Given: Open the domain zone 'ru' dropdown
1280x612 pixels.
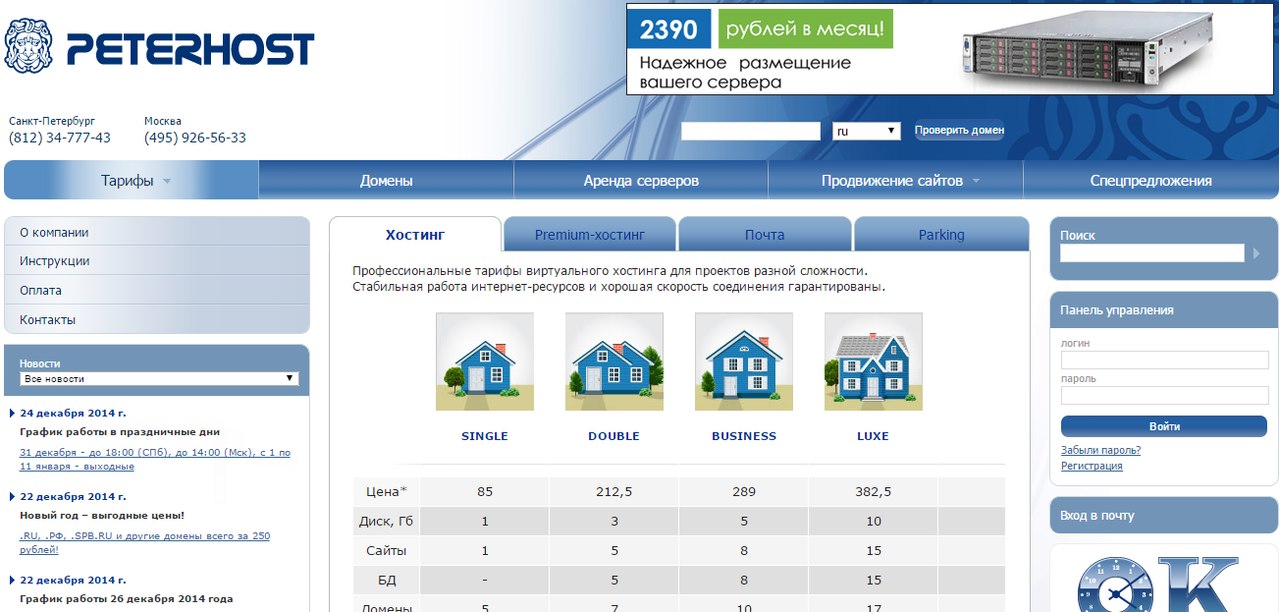Looking at the screenshot, I should coord(866,131).
